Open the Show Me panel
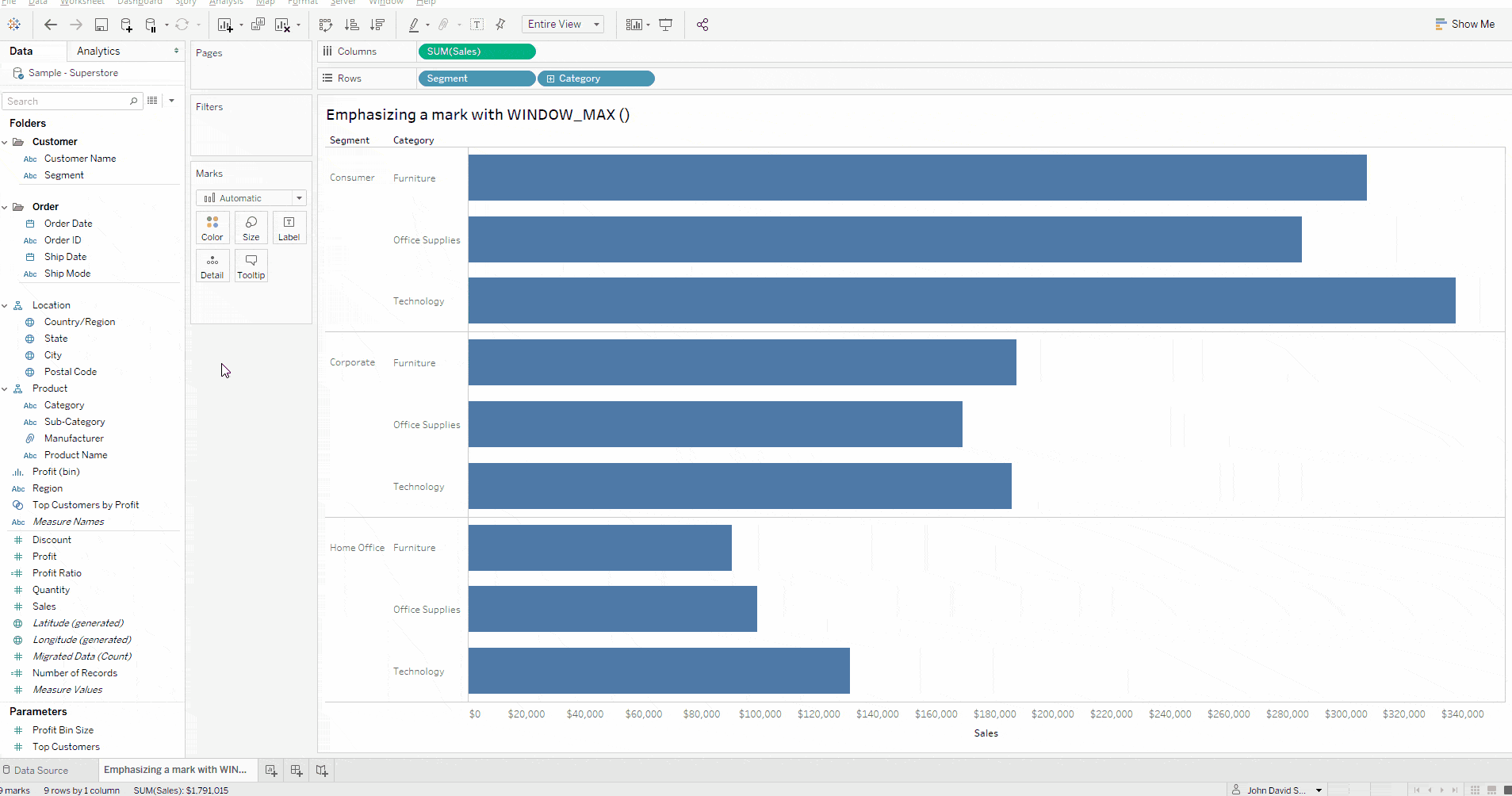1512x796 pixels. pyautogui.click(x=1464, y=25)
